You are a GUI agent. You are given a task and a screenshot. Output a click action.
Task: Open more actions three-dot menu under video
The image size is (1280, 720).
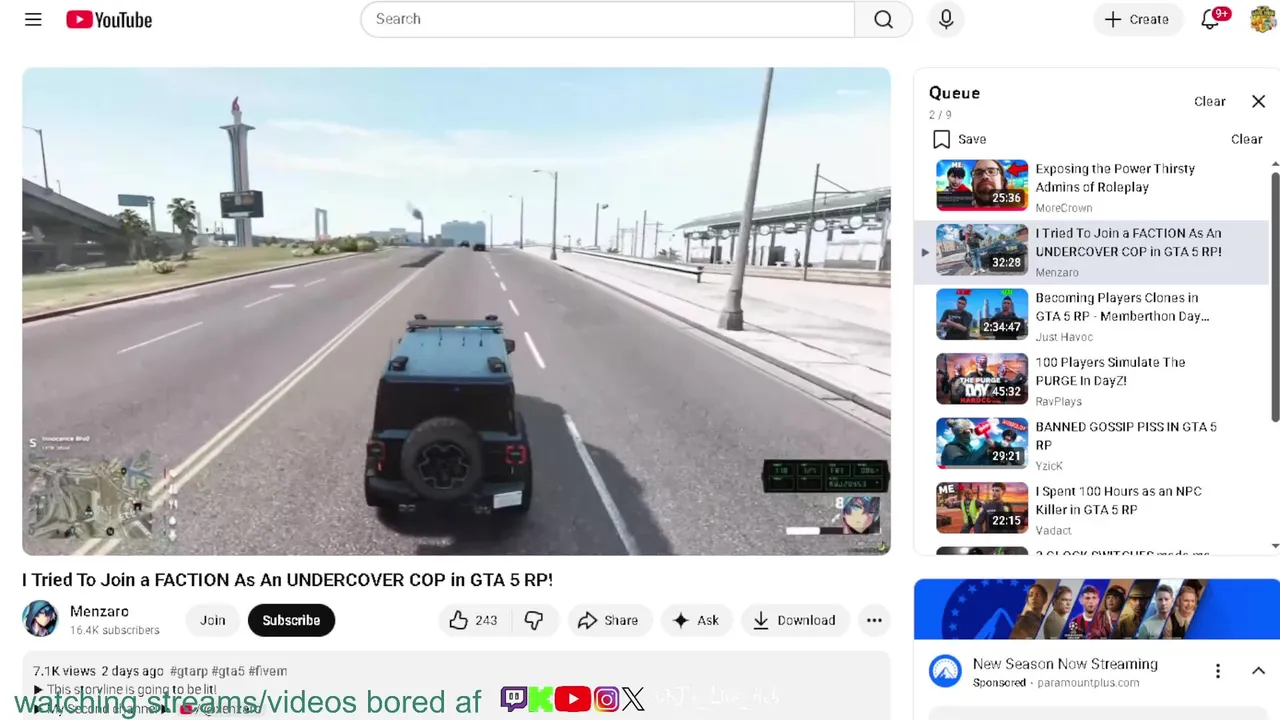(874, 620)
